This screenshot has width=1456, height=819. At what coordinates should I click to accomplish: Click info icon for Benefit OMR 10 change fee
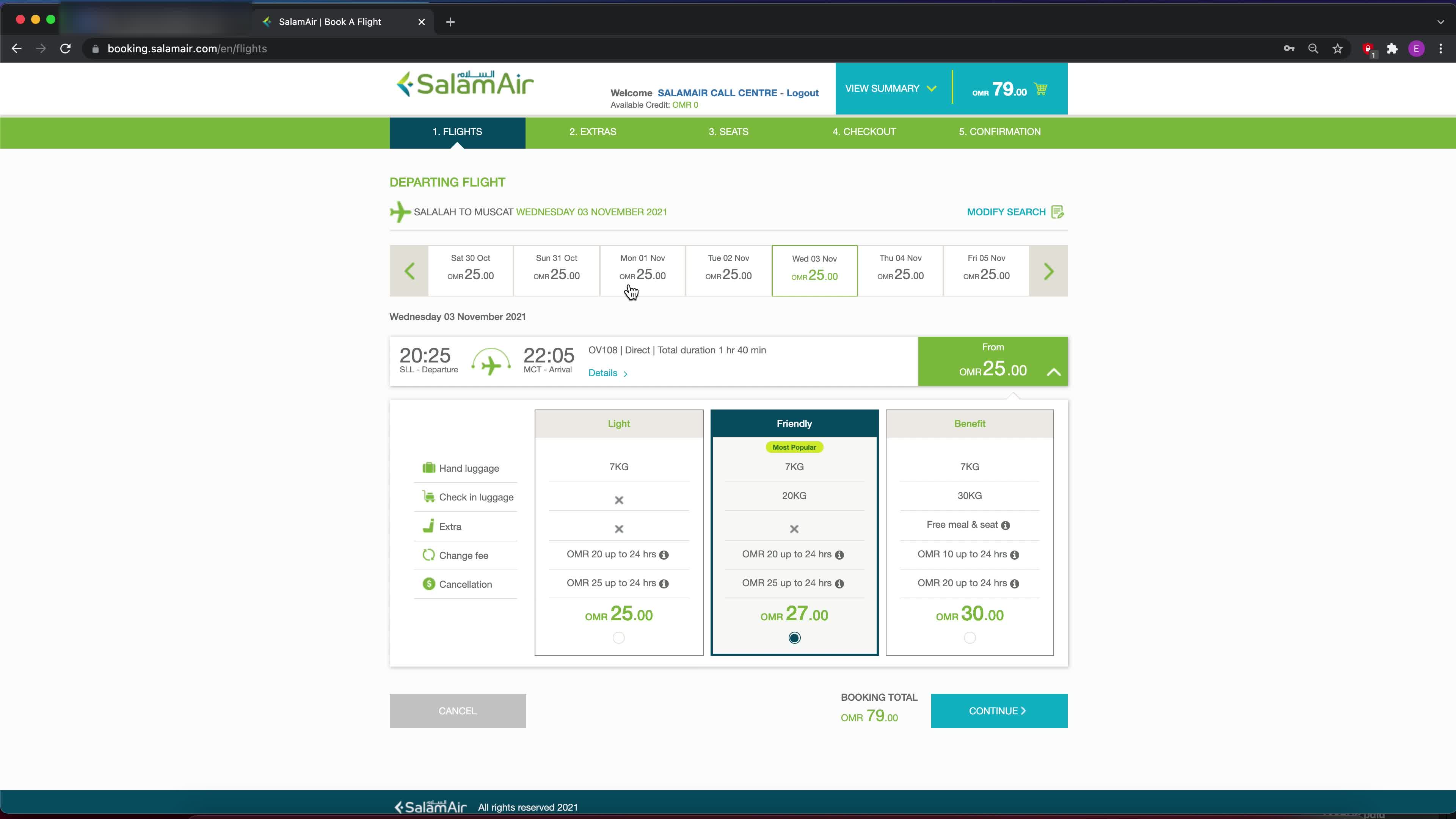point(1015,555)
